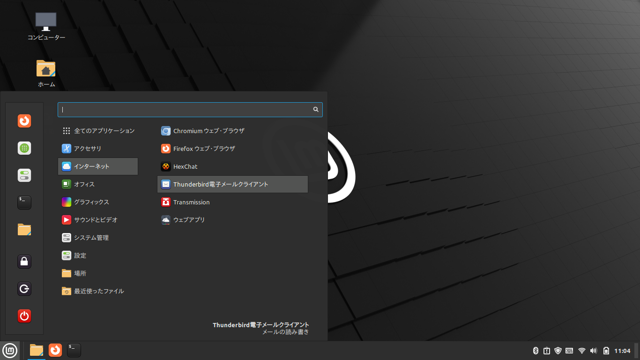Open Bluetooth tray icon

point(536,351)
